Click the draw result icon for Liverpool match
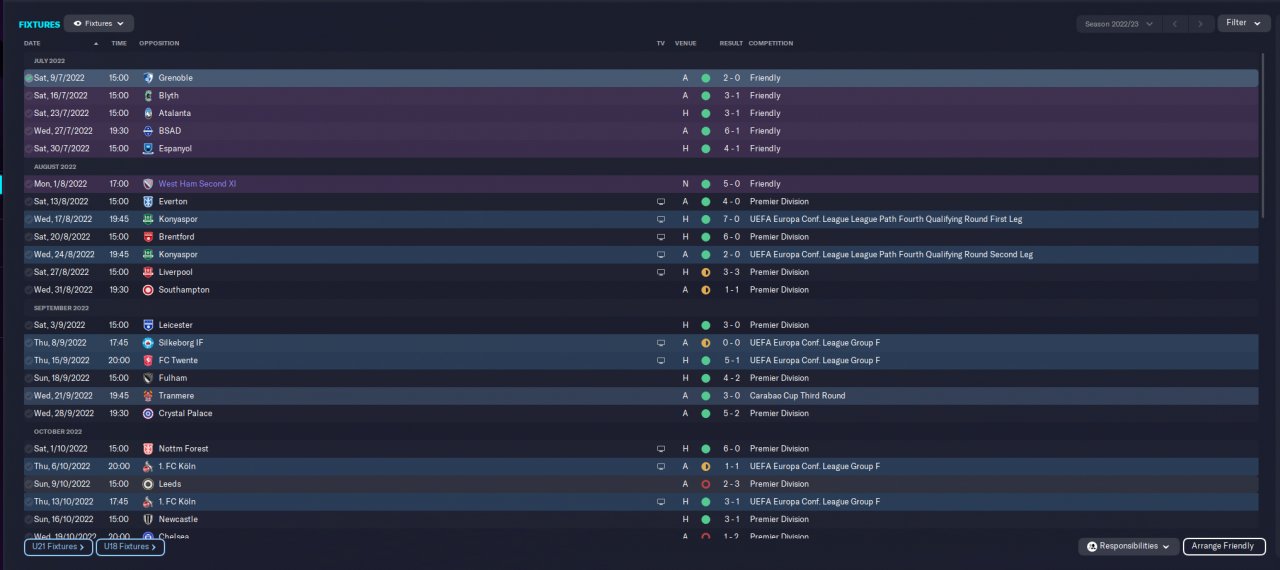This screenshot has height=570, width=1280. 705,272
